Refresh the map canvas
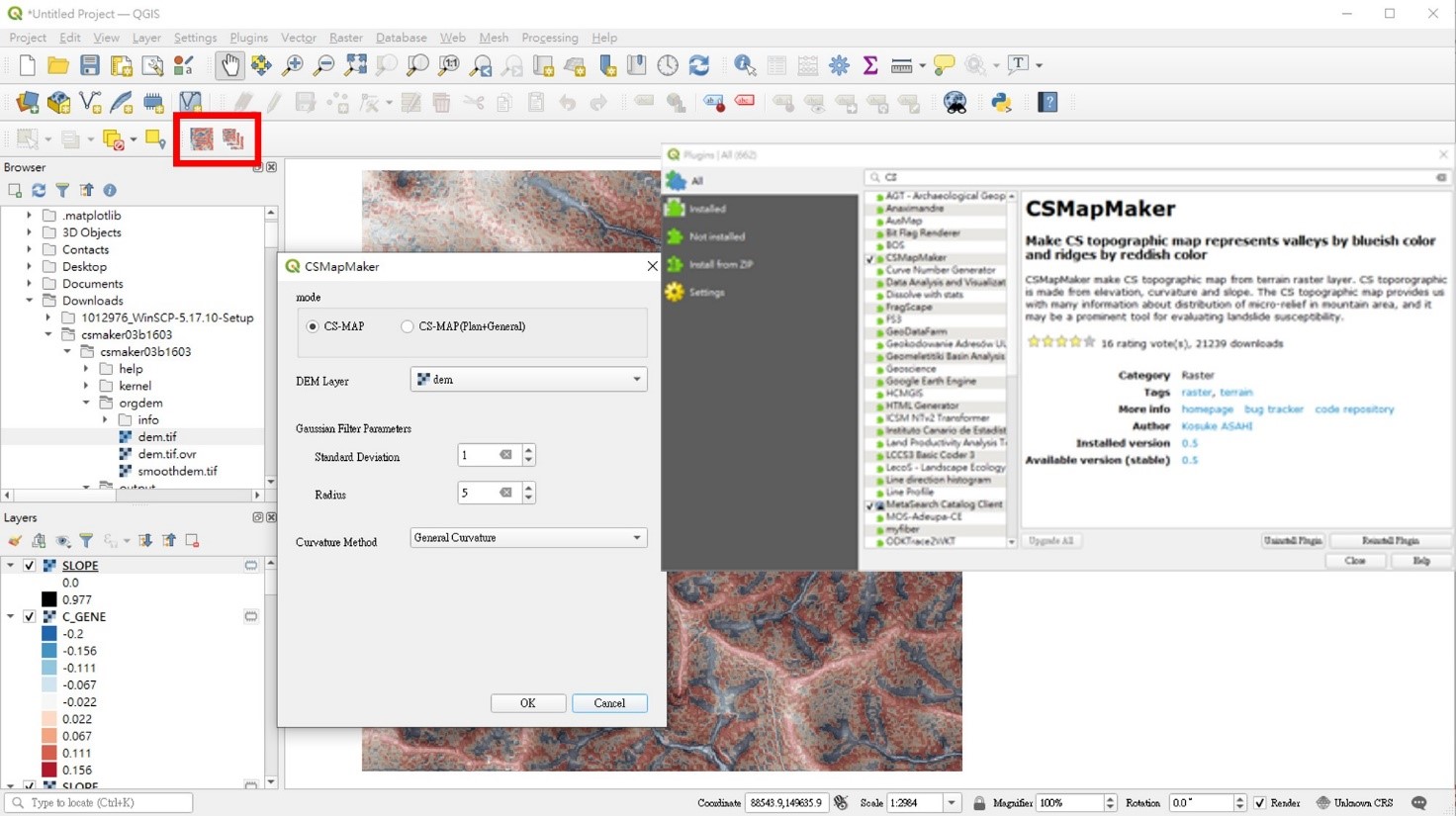 tap(699, 66)
